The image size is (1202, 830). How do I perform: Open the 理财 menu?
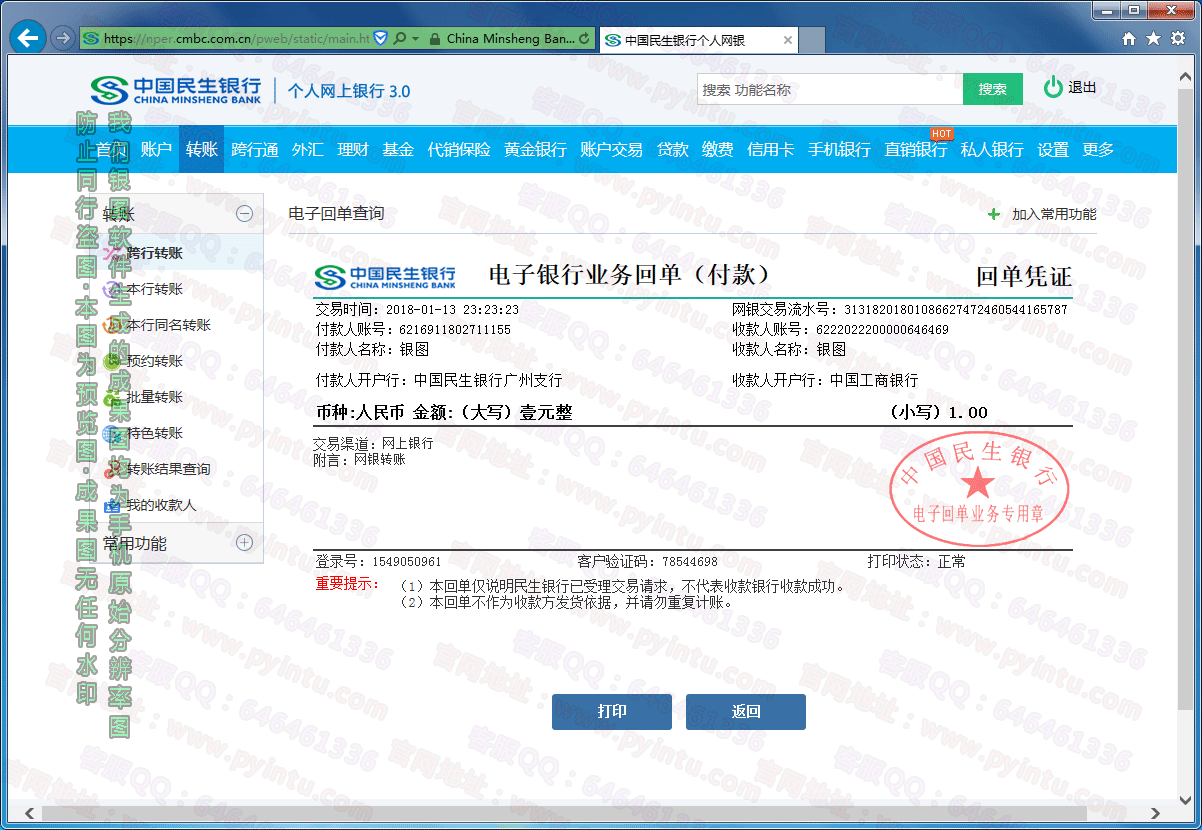pyautogui.click(x=353, y=149)
